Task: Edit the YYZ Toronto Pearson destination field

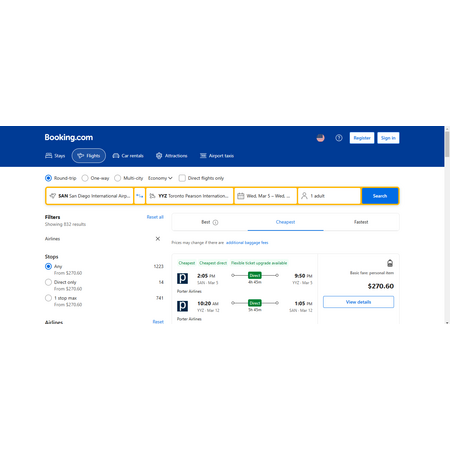Action: (189, 196)
